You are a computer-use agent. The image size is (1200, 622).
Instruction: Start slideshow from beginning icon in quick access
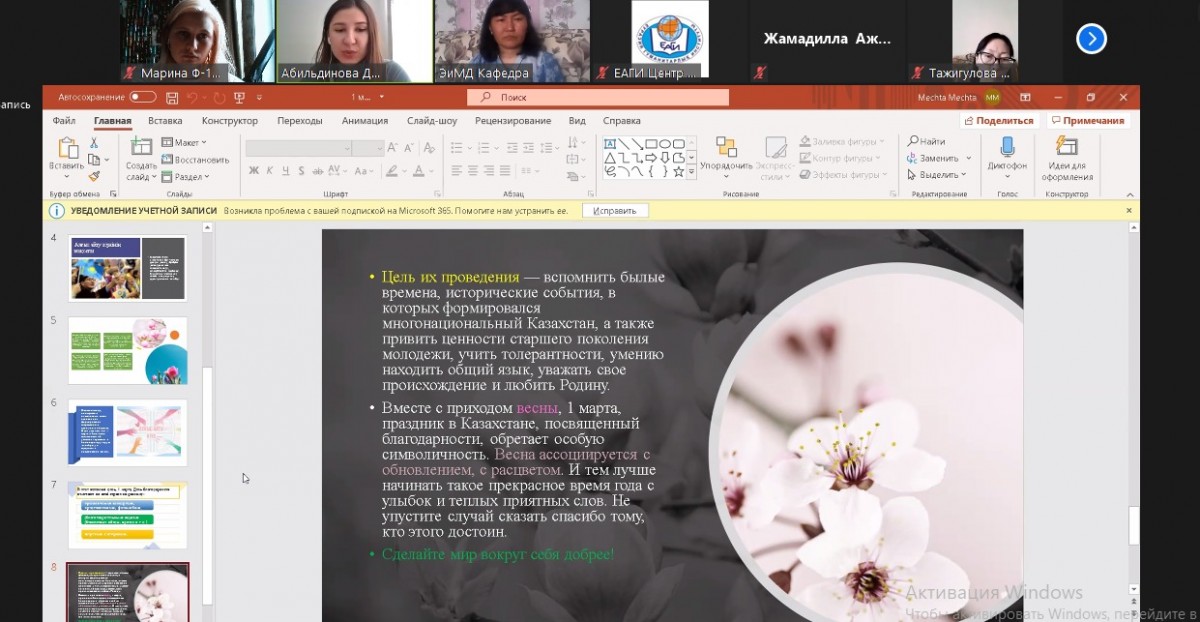point(239,98)
